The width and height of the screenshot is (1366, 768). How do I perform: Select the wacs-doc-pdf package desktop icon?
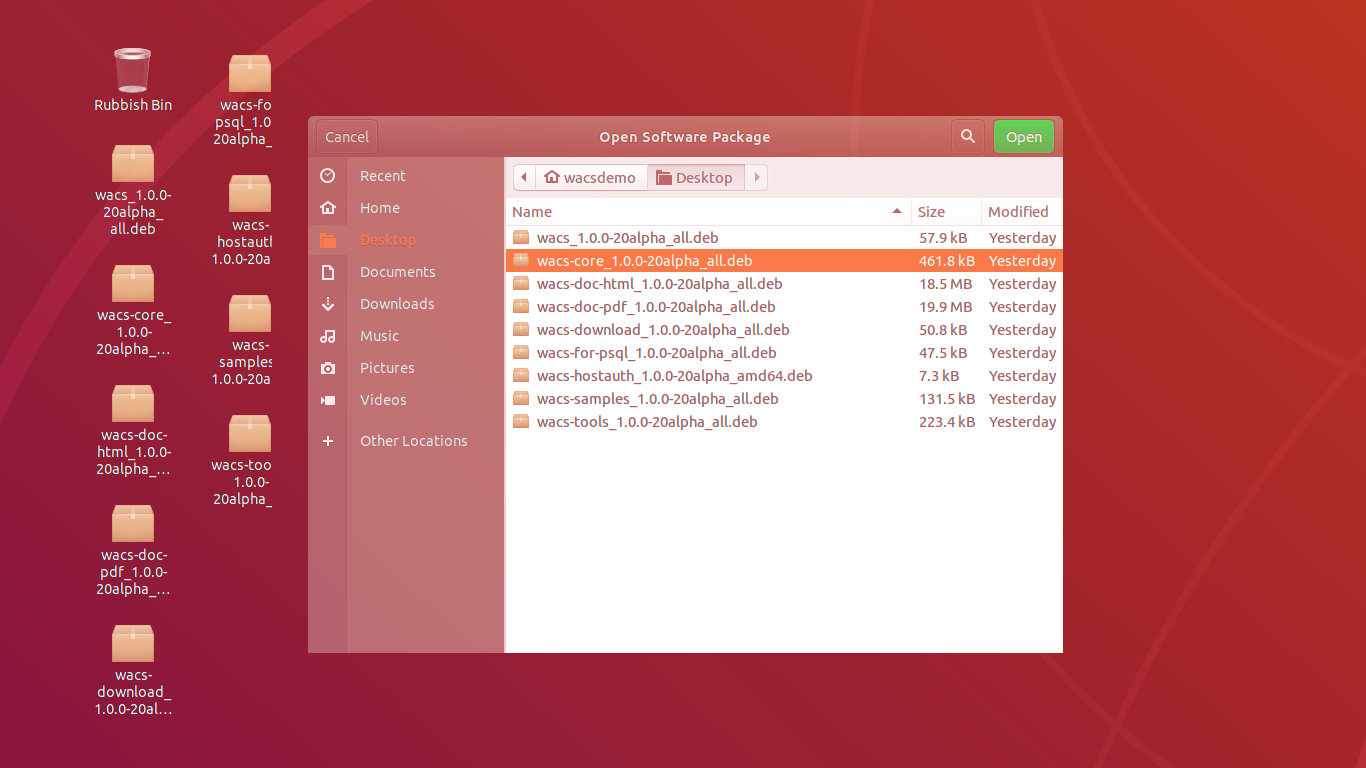tap(133, 550)
